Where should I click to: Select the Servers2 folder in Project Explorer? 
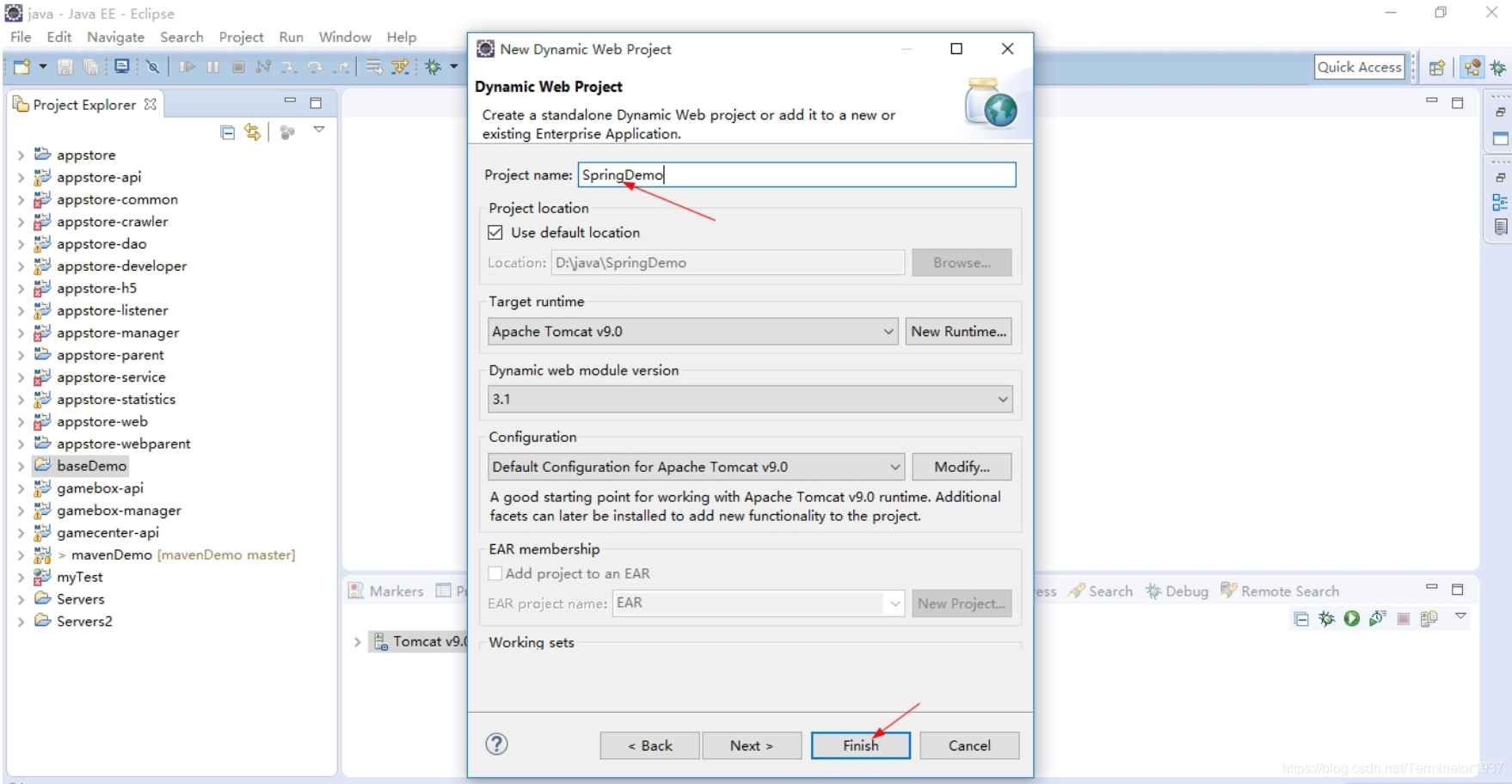tap(83, 621)
